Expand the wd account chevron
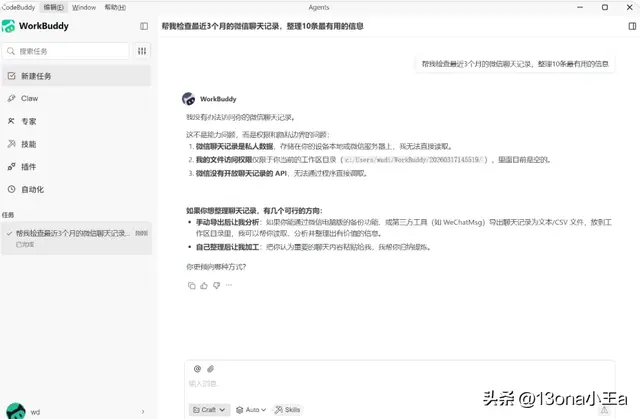Screen dimensions: 640x419 tap(143, 412)
